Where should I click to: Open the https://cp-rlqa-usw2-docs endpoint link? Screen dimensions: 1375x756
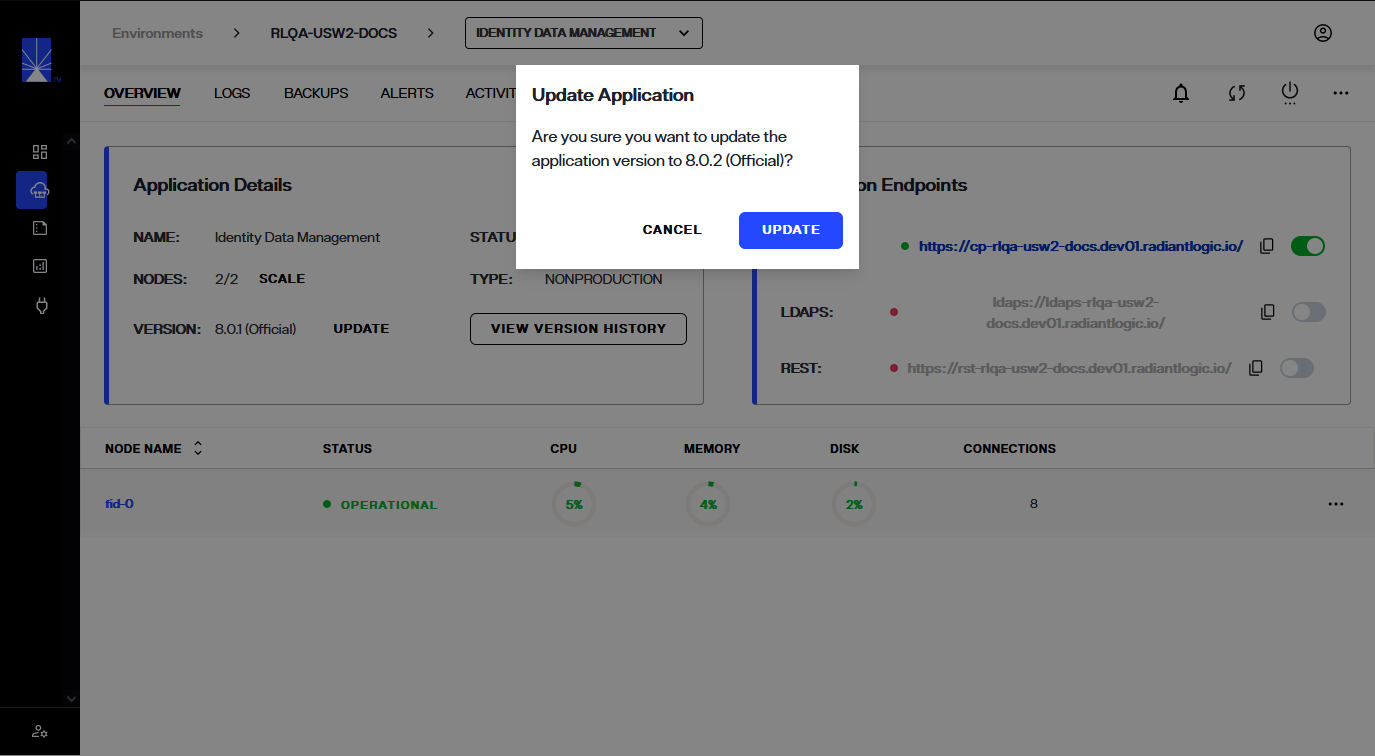pos(1080,245)
